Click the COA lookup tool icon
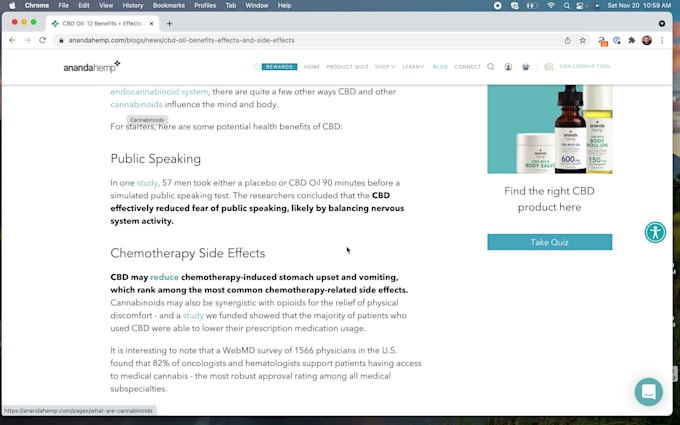Image resolution: width=680 pixels, height=425 pixels. point(549,66)
